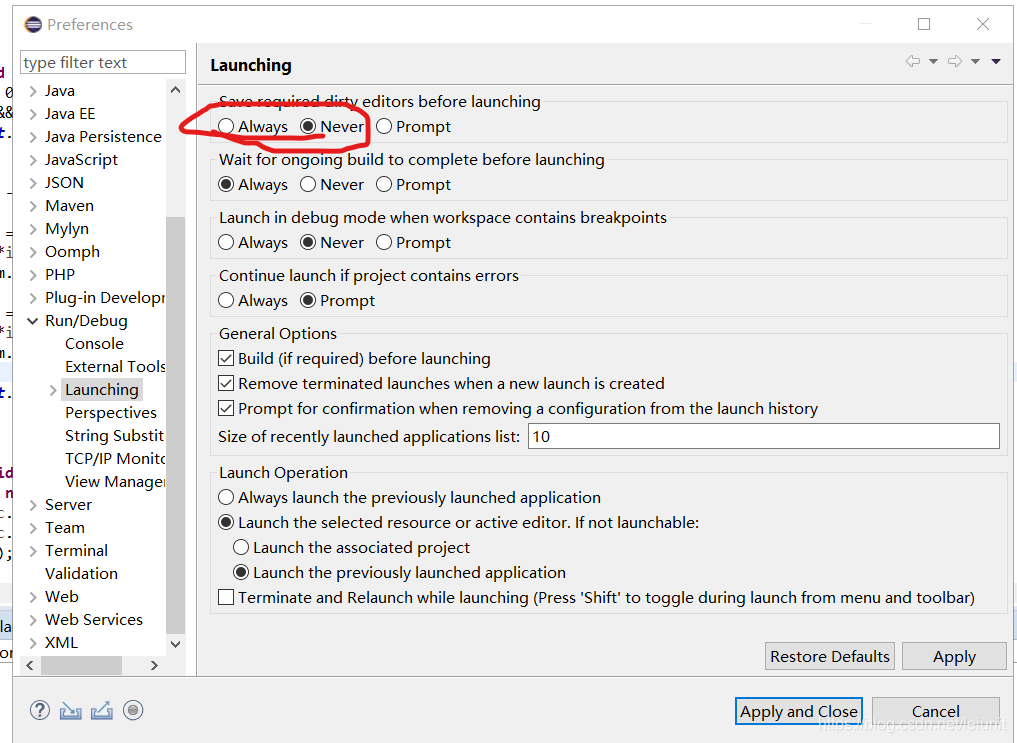The image size is (1017, 743).
Task: Select the Team tree item
Action: pyautogui.click(x=65, y=528)
